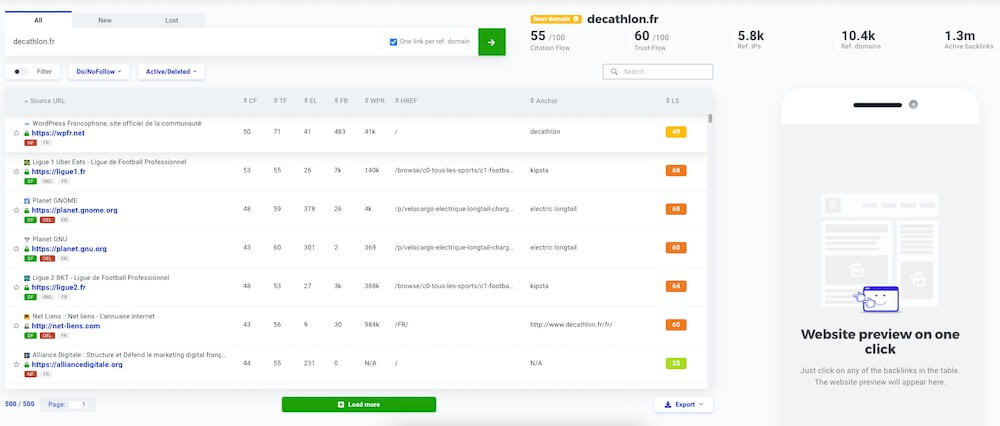Screen dimensions: 1000x426
Task: Click the plus icon on Load more
Action: (x=341, y=404)
